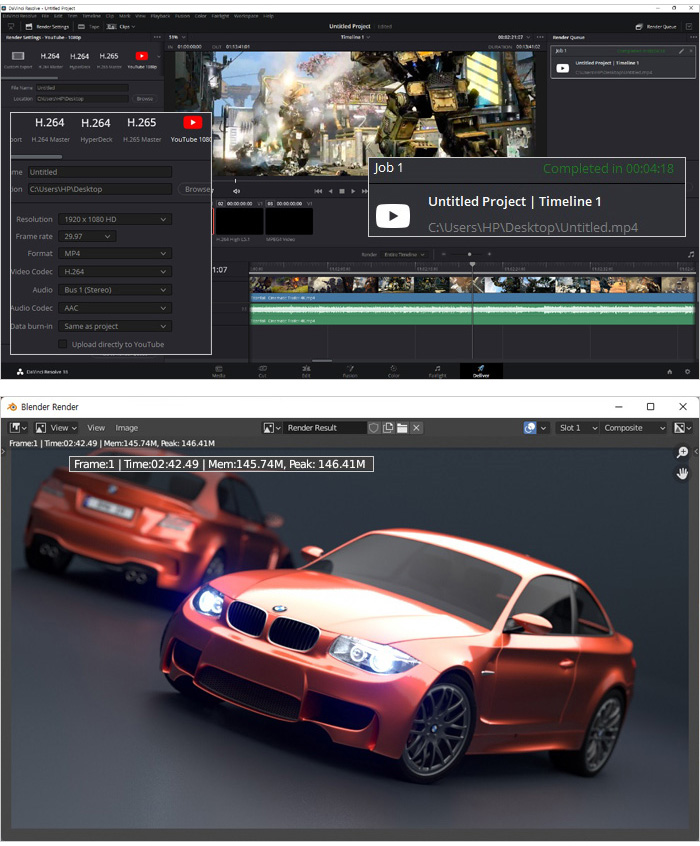Switch to the Edit page icon at bottom
This screenshot has height=846, width=700.
(306, 370)
